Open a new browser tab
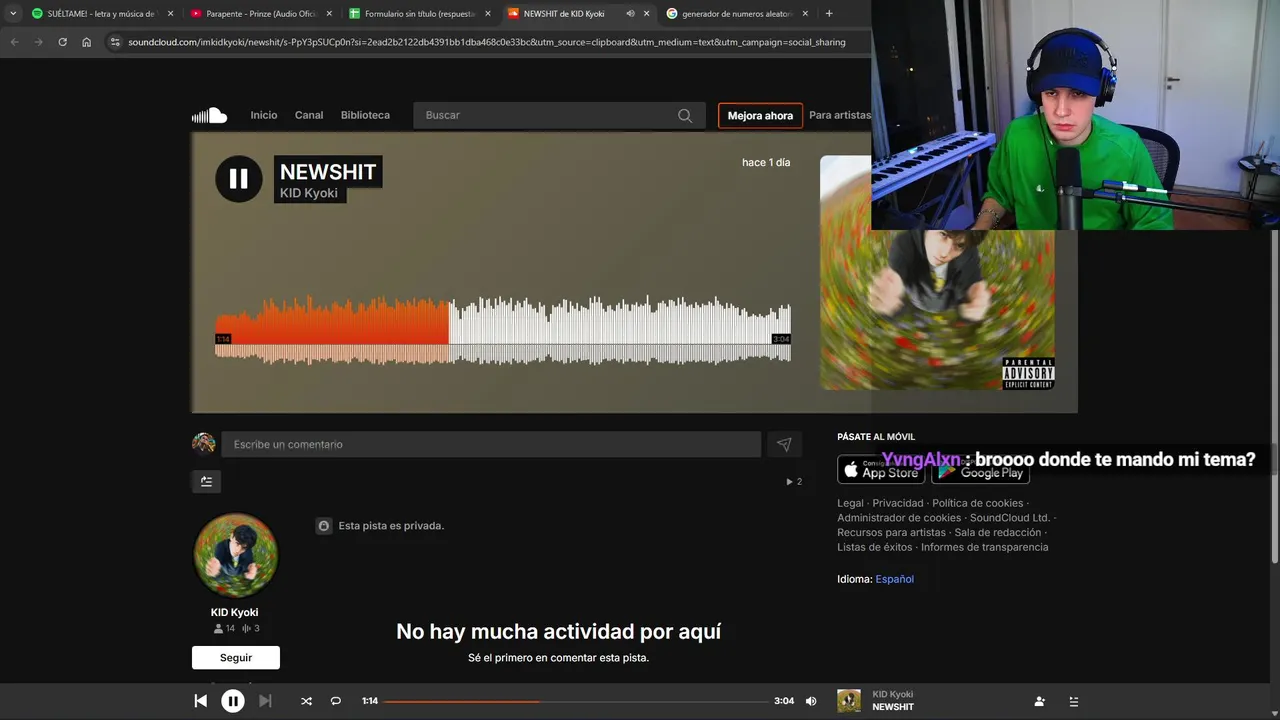The height and width of the screenshot is (720, 1280). pyautogui.click(x=829, y=13)
